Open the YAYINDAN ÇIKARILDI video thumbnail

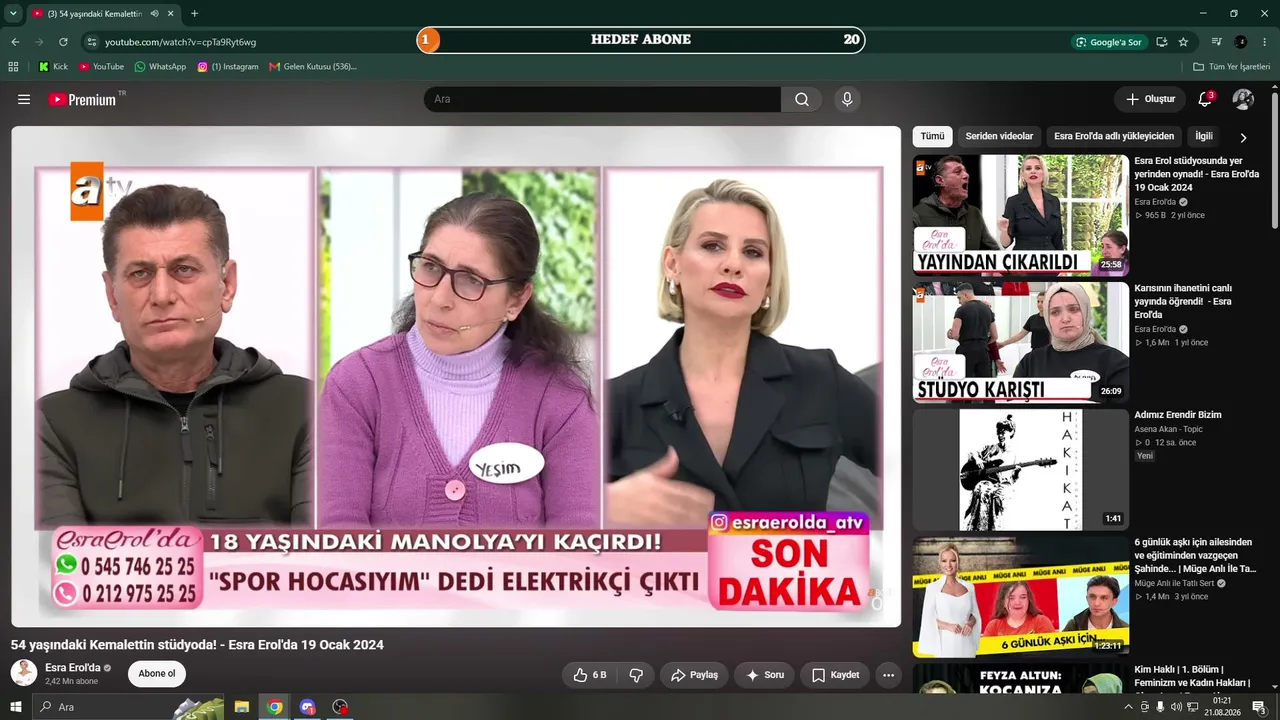1021,215
